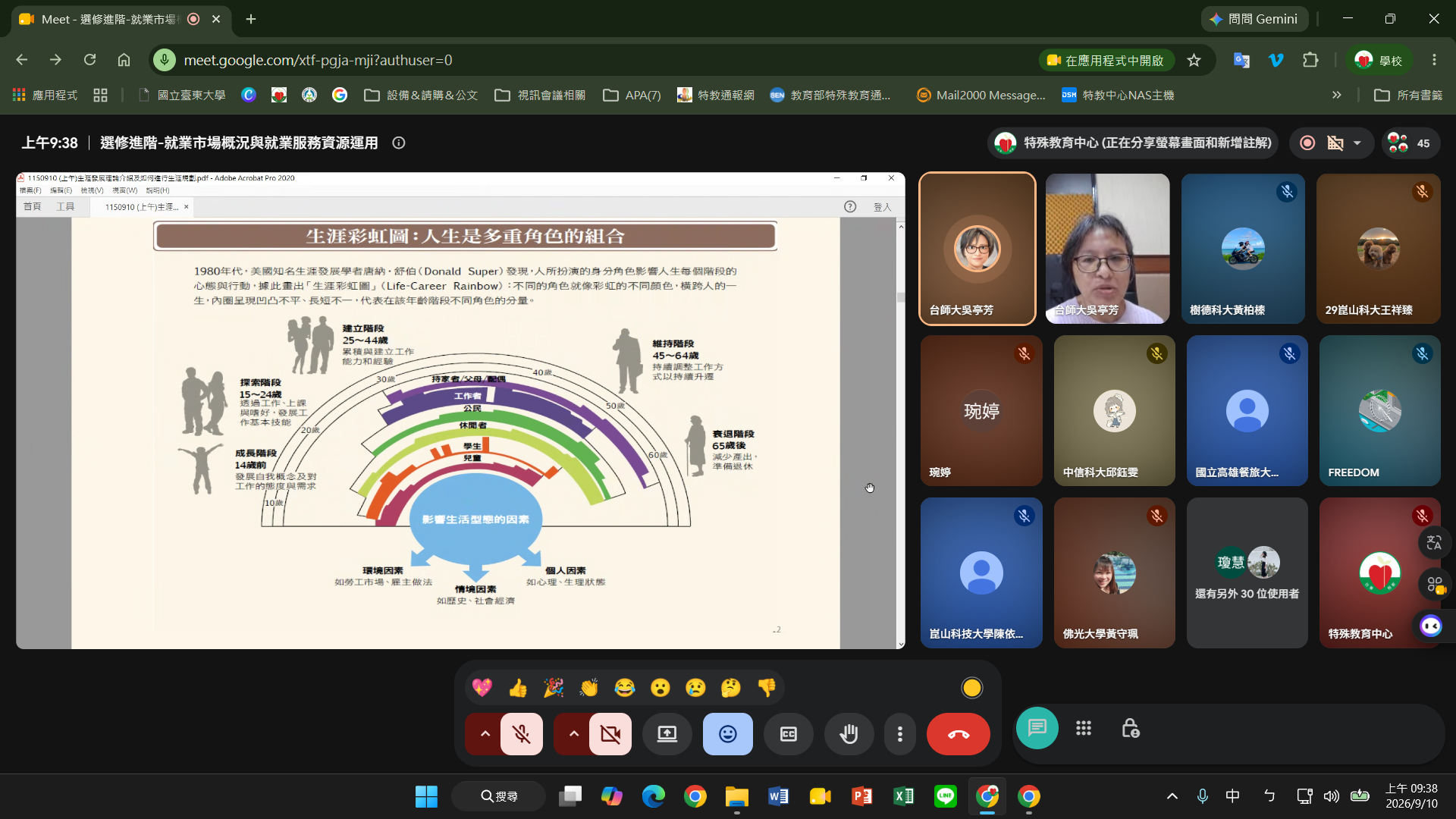The width and height of the screenshot is (1456, 819).
Task: Open the chat panel
Action: pyautogui.click(x=1037, y=728)
